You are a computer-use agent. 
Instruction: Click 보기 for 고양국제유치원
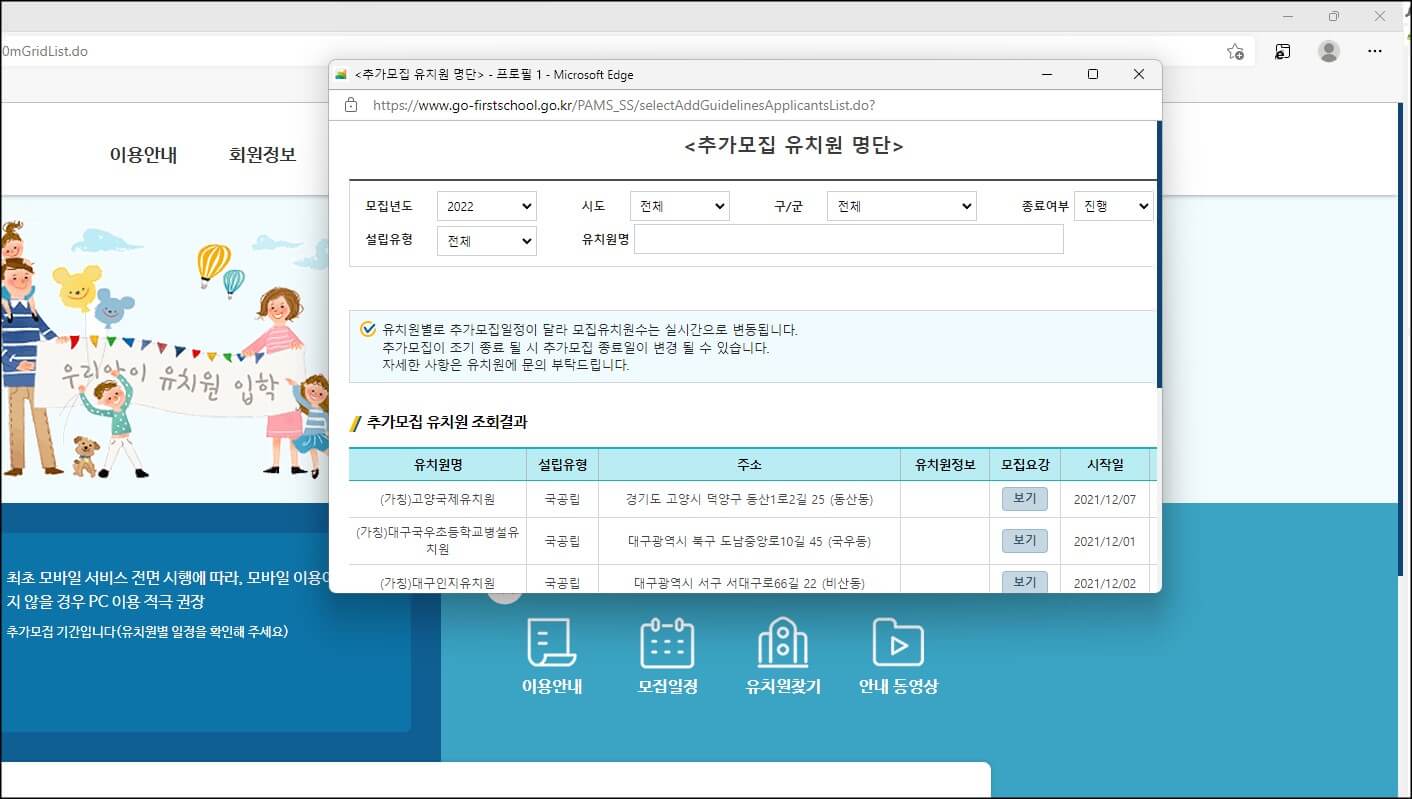(x=1024, y=498)
